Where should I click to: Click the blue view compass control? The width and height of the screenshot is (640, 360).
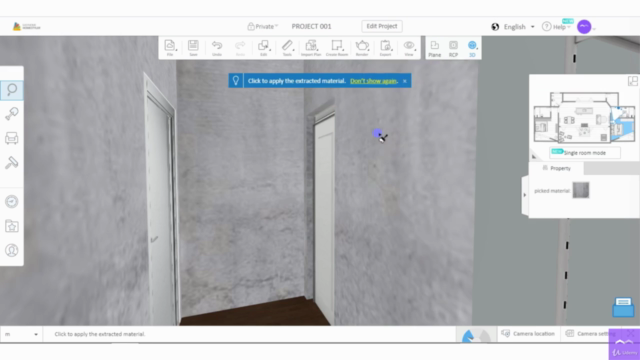(x=476, y=335)
